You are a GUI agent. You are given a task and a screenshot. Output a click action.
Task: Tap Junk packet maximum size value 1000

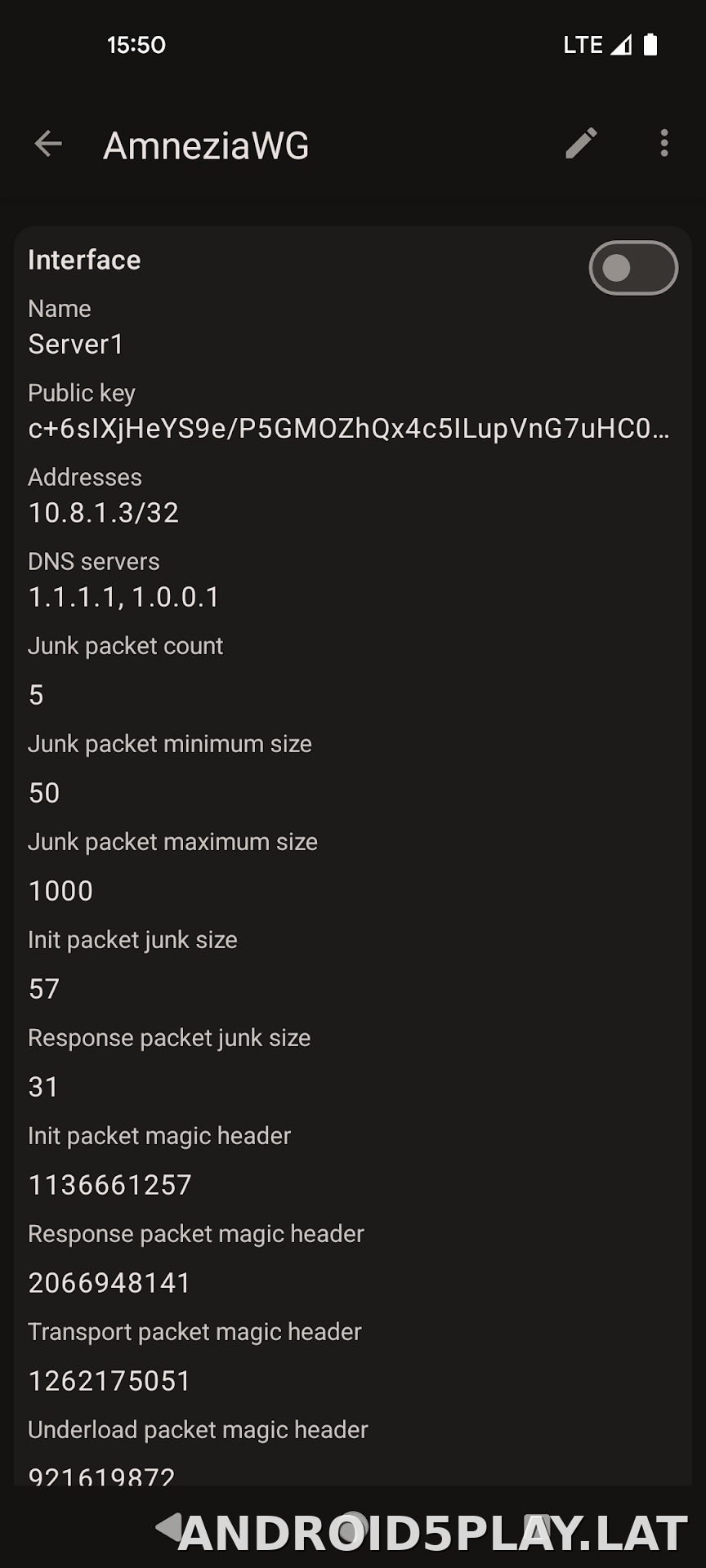(x=60, y=891)
